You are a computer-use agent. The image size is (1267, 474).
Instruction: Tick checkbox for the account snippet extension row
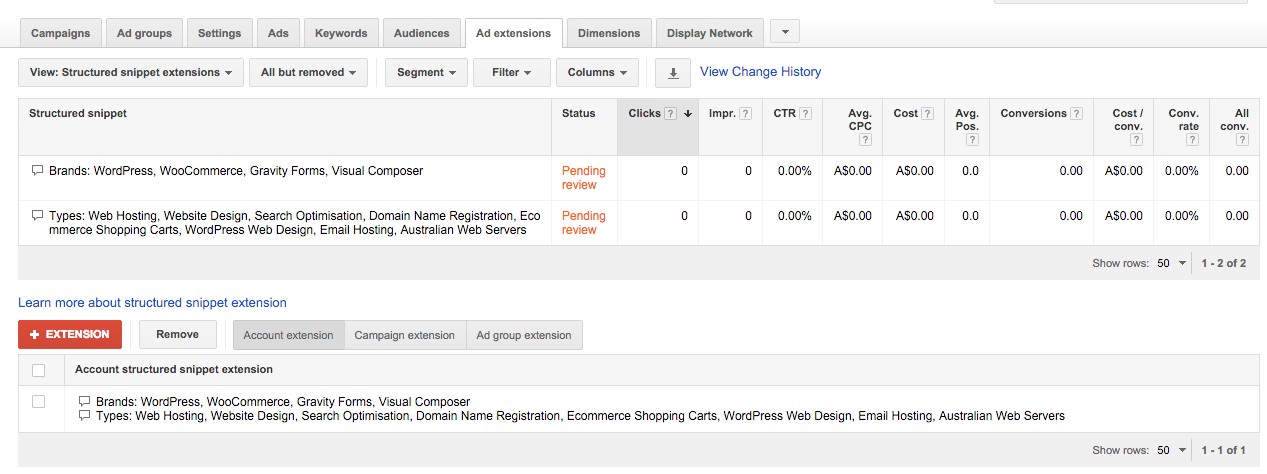tap(39, 402)
